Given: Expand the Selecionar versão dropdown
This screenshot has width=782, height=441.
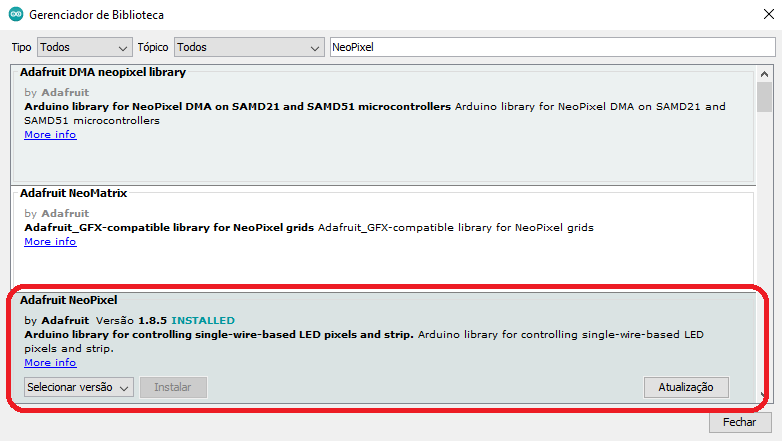Looking at the screenshot, I should [x=79, y=387].
